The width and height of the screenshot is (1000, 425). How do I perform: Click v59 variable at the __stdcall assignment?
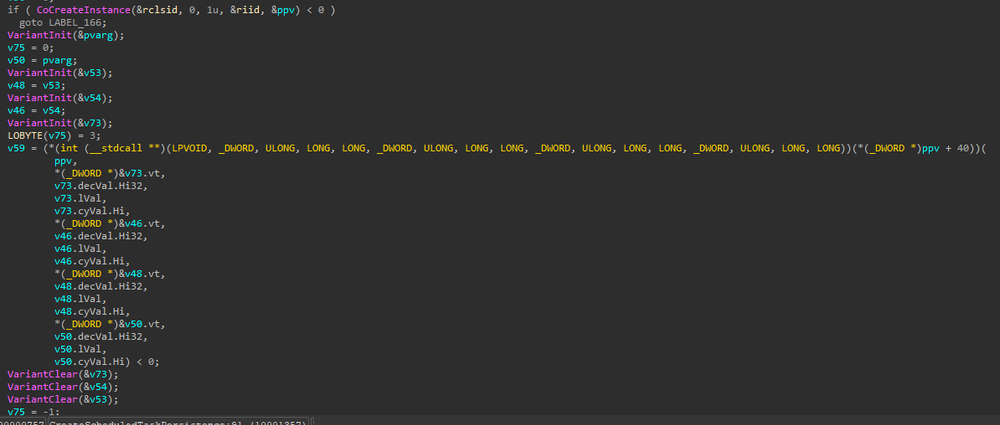tap(16, 148)
